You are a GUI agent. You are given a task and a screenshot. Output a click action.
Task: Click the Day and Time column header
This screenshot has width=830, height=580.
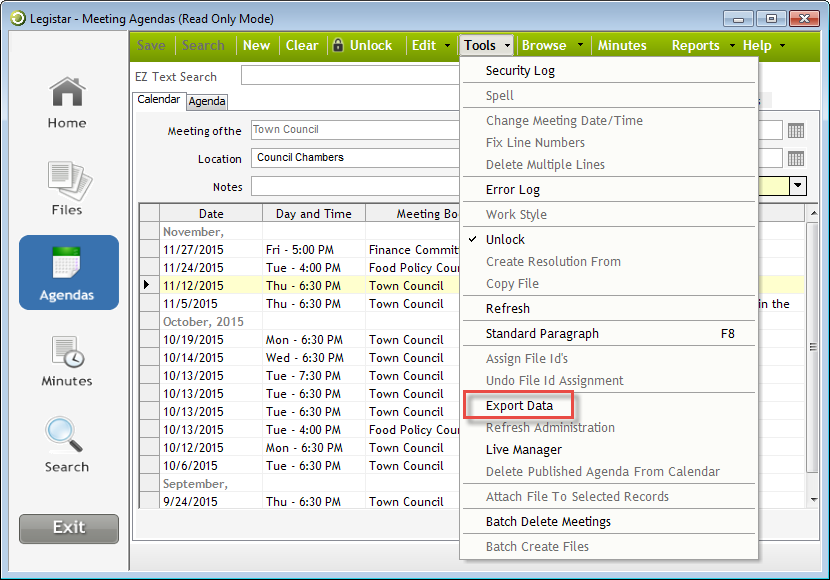point(313,213)
